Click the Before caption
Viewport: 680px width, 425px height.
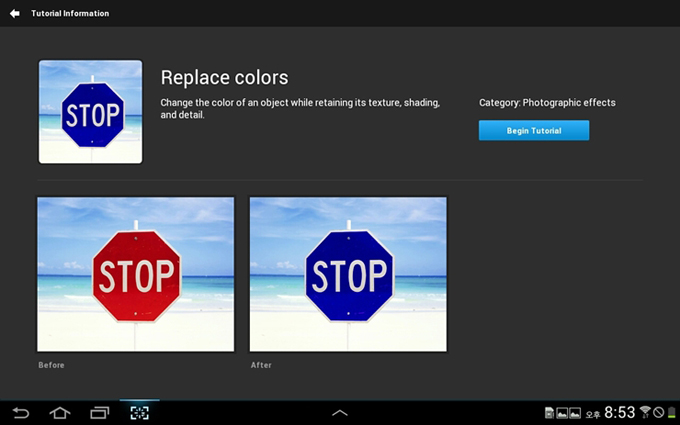(x=51, y=365)
